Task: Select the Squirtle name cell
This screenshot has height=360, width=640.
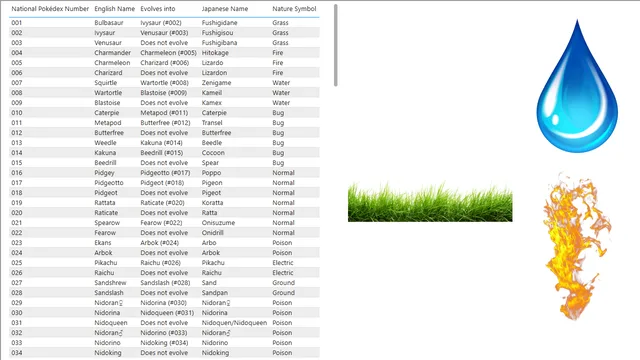Action: pos(105,83)
